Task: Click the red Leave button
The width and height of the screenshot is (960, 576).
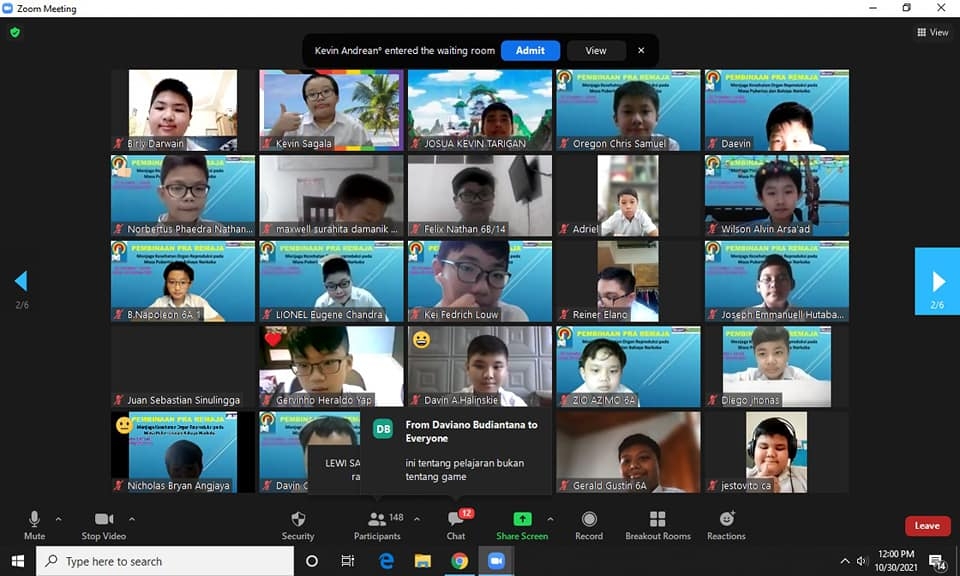Action: [927, 526]
